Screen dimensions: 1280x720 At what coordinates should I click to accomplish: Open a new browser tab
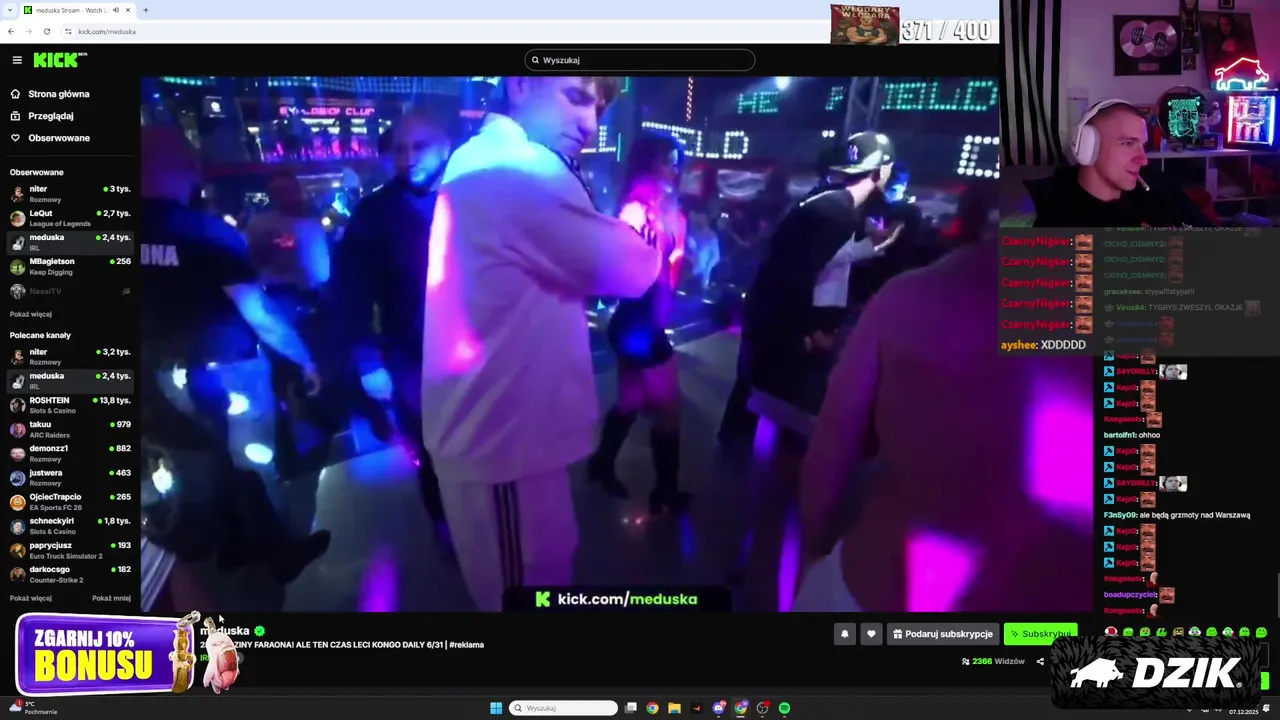(x=146, y=10)
